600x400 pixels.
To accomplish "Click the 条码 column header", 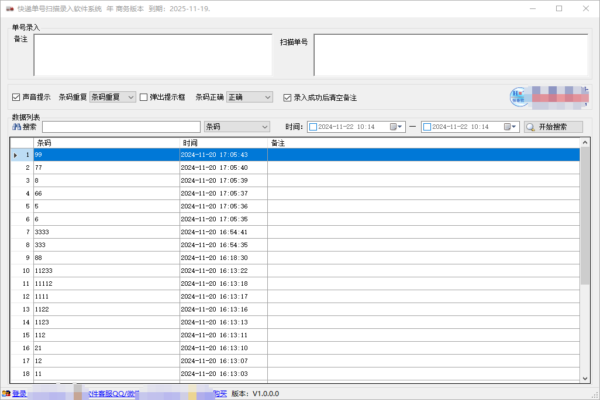I will tap(105, 143).
